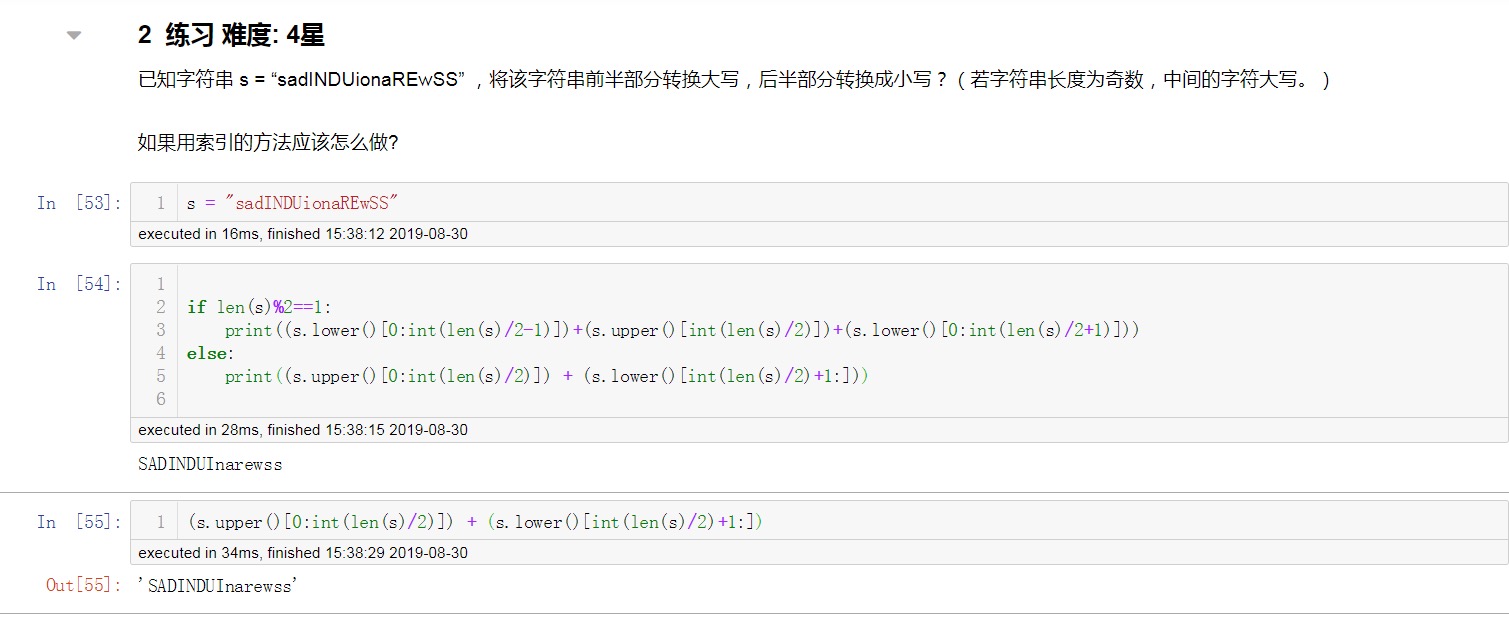Select cell by clicking In [54] prompt
Image resolution: width=1509 pixels, height=618 pixels.
pyautogui.click(x=78, y=284)
